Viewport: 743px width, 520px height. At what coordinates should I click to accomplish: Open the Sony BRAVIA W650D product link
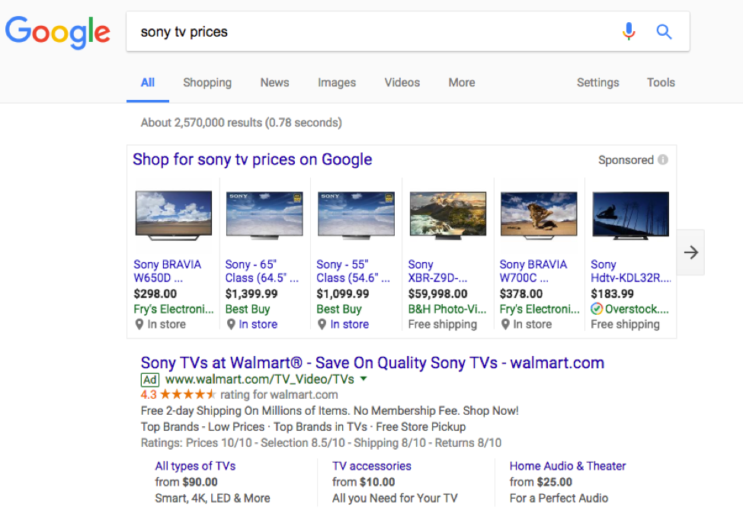click(x=167, y=271)
